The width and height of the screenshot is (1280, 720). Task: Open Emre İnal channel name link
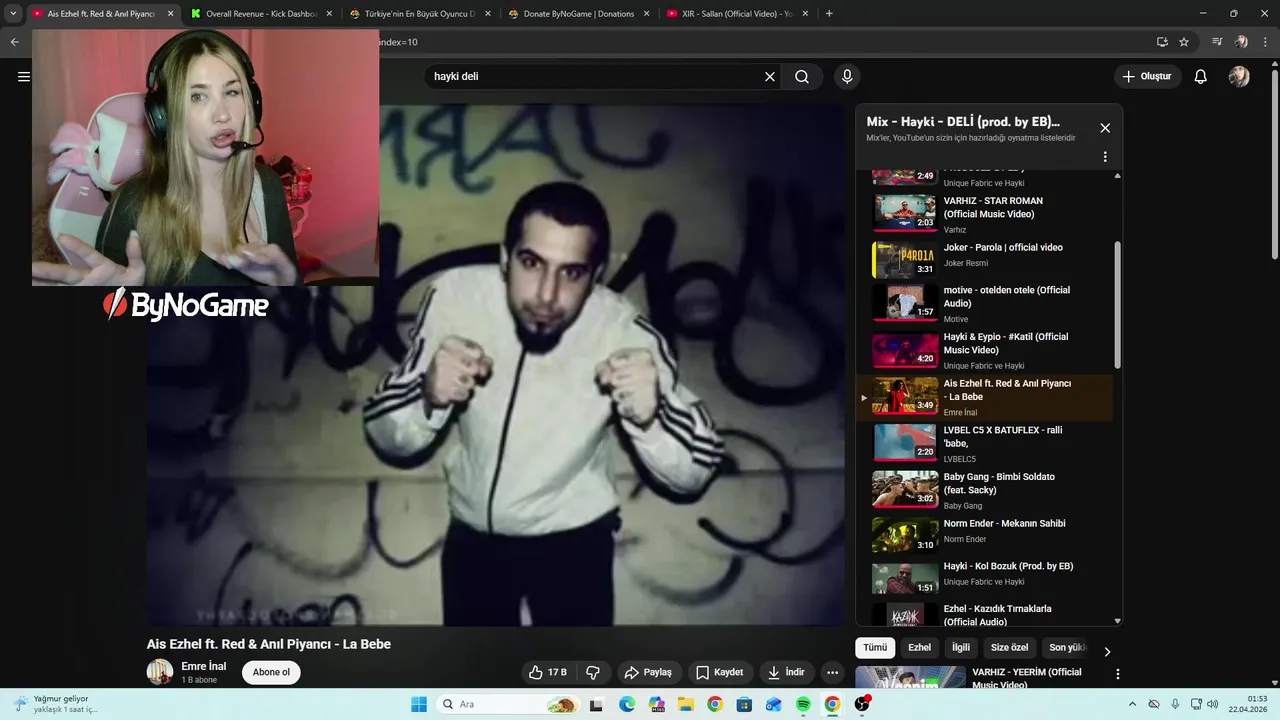pos(204,666)
